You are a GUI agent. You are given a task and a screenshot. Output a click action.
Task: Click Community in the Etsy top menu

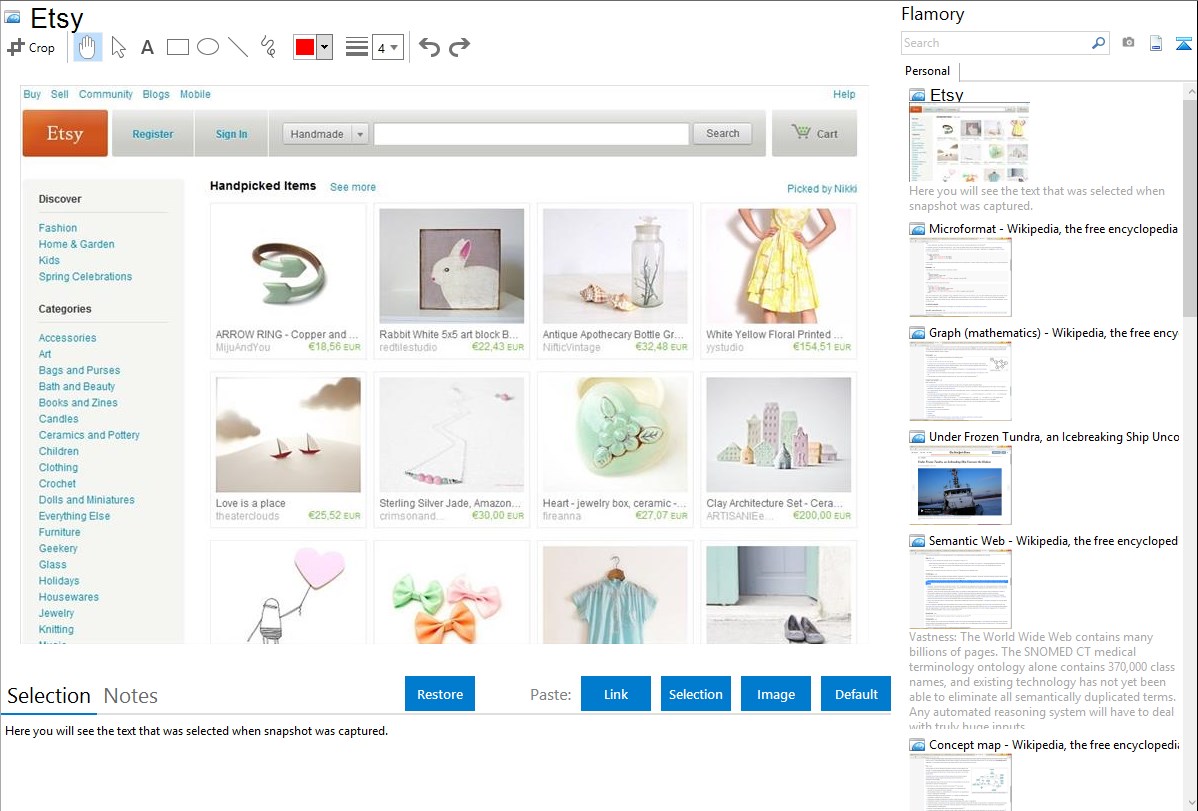[105, 94]
